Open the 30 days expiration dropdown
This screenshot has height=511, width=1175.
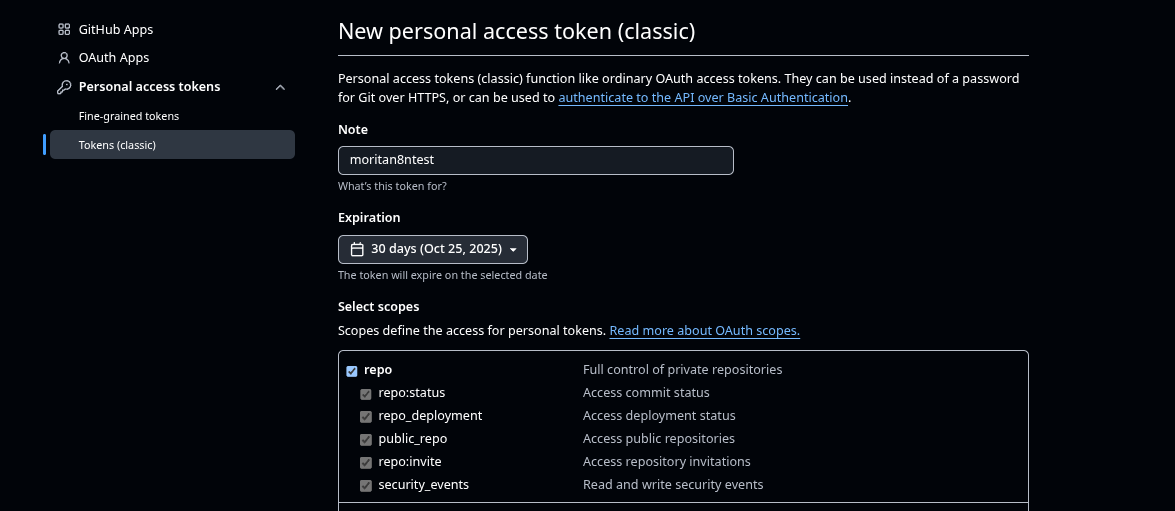click(x=433, y=249)
